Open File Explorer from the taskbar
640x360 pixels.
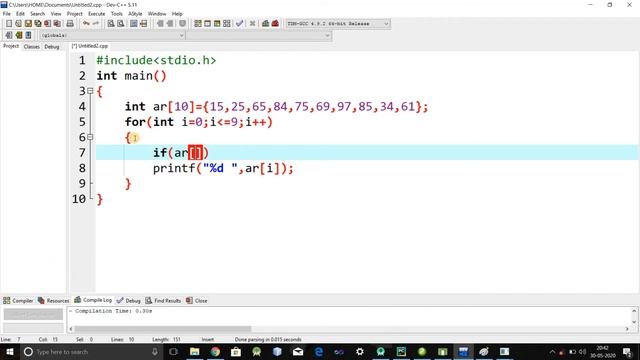[x=194, y=351]
